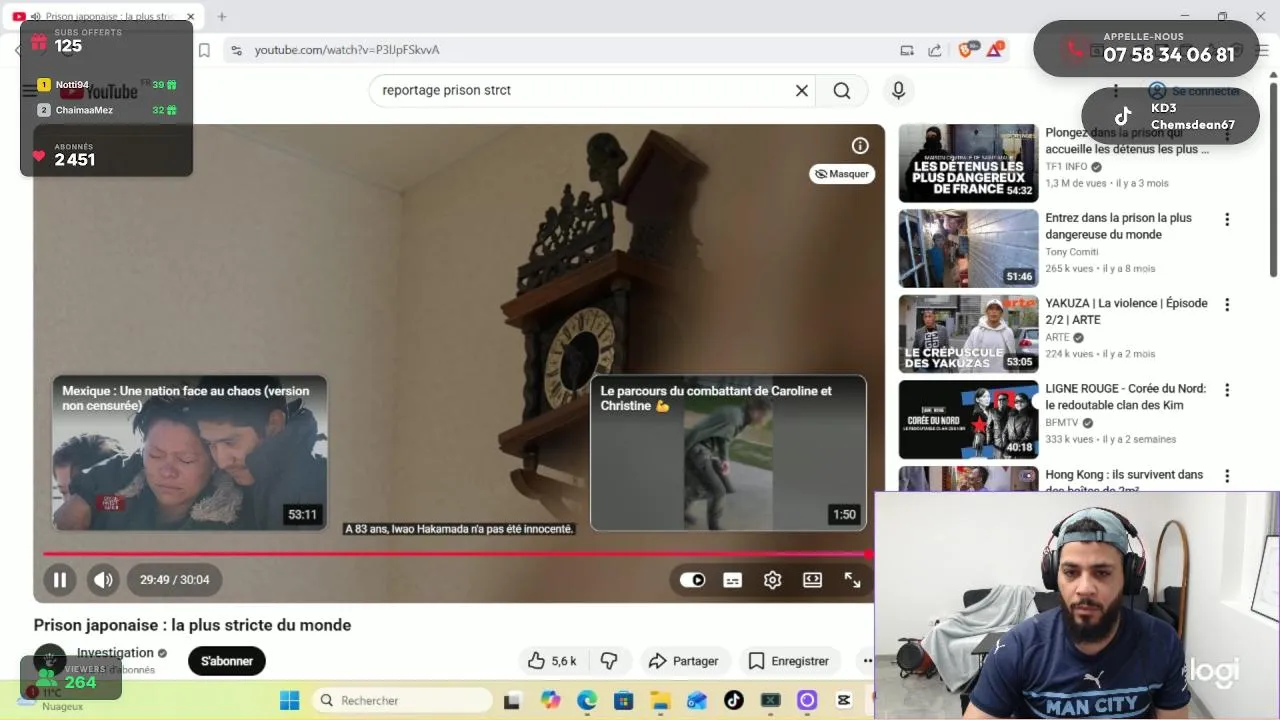Click the share page icon in address bar
This screenshot has width=1280, height=720.
(x=934, y=50)
